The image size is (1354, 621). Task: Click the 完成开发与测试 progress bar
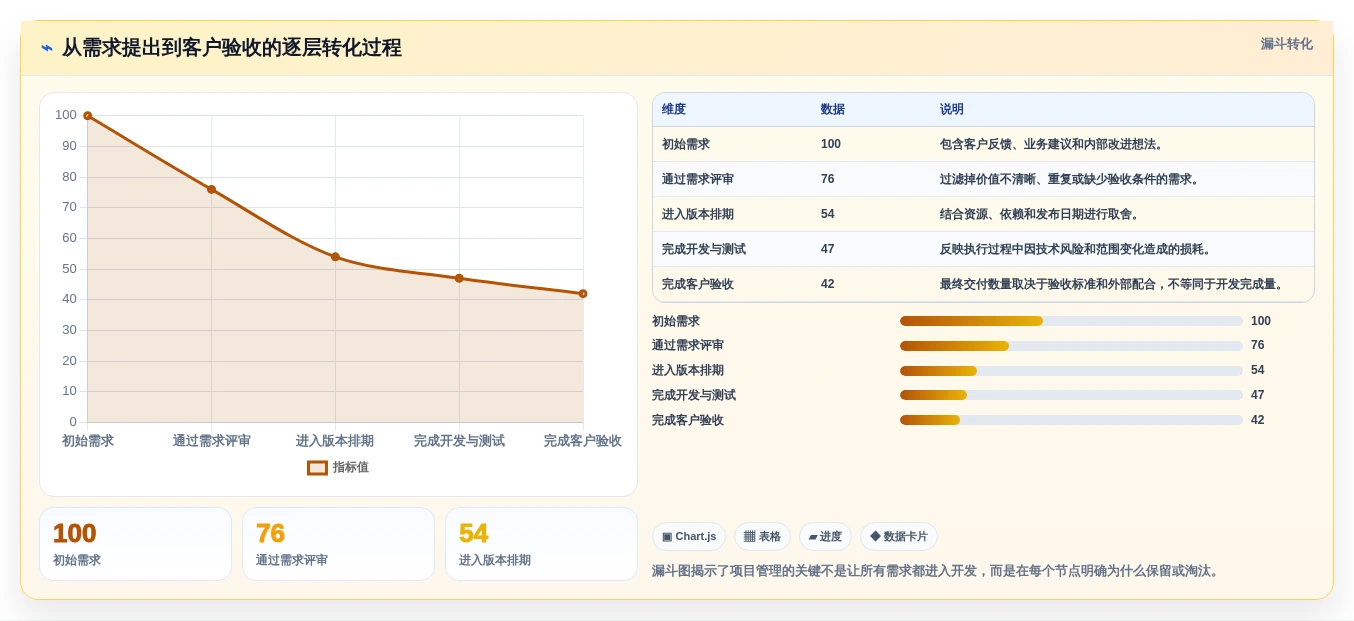pyautogui.click(x=1071, y=395)
